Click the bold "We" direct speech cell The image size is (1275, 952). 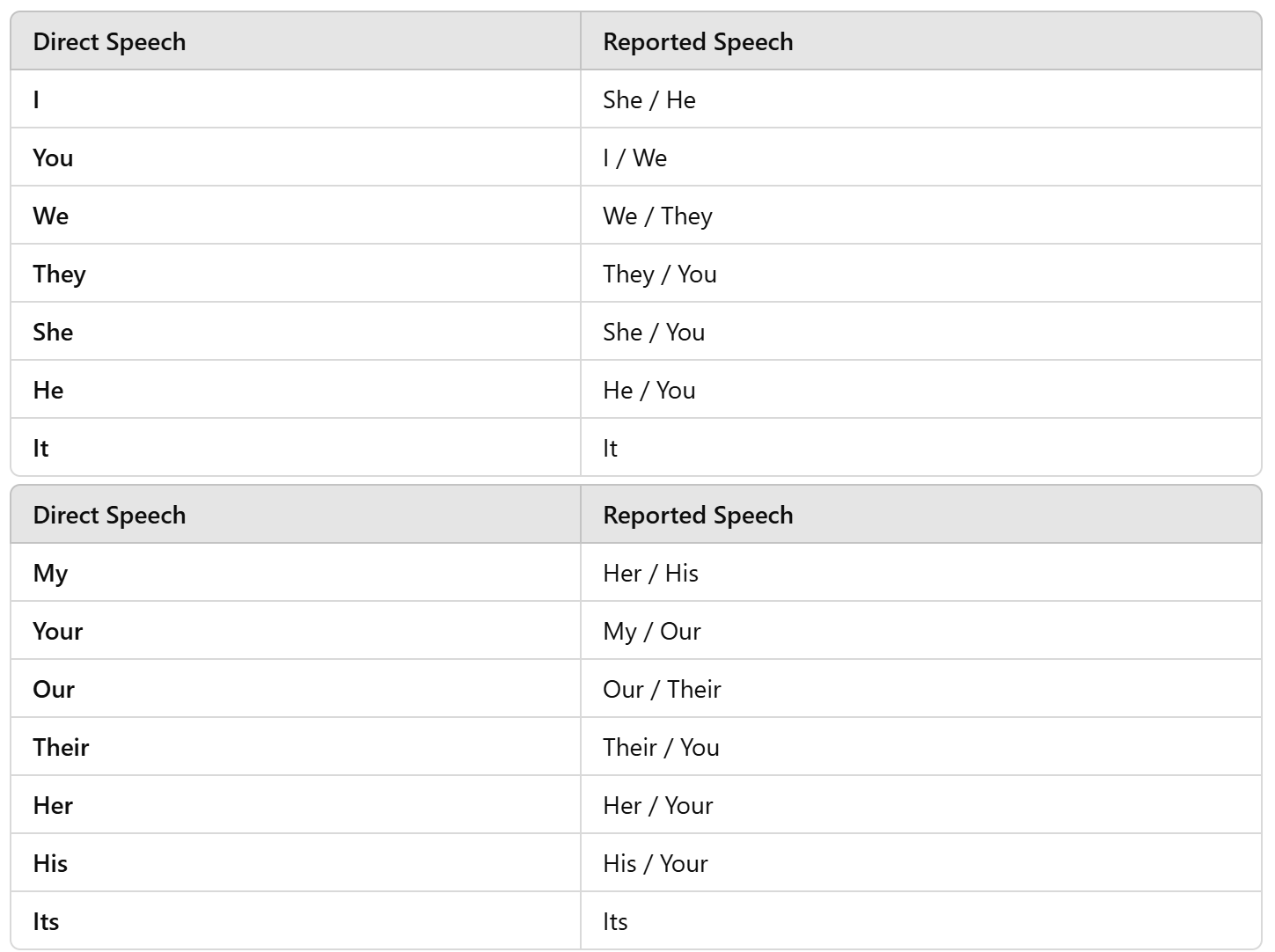51,216
